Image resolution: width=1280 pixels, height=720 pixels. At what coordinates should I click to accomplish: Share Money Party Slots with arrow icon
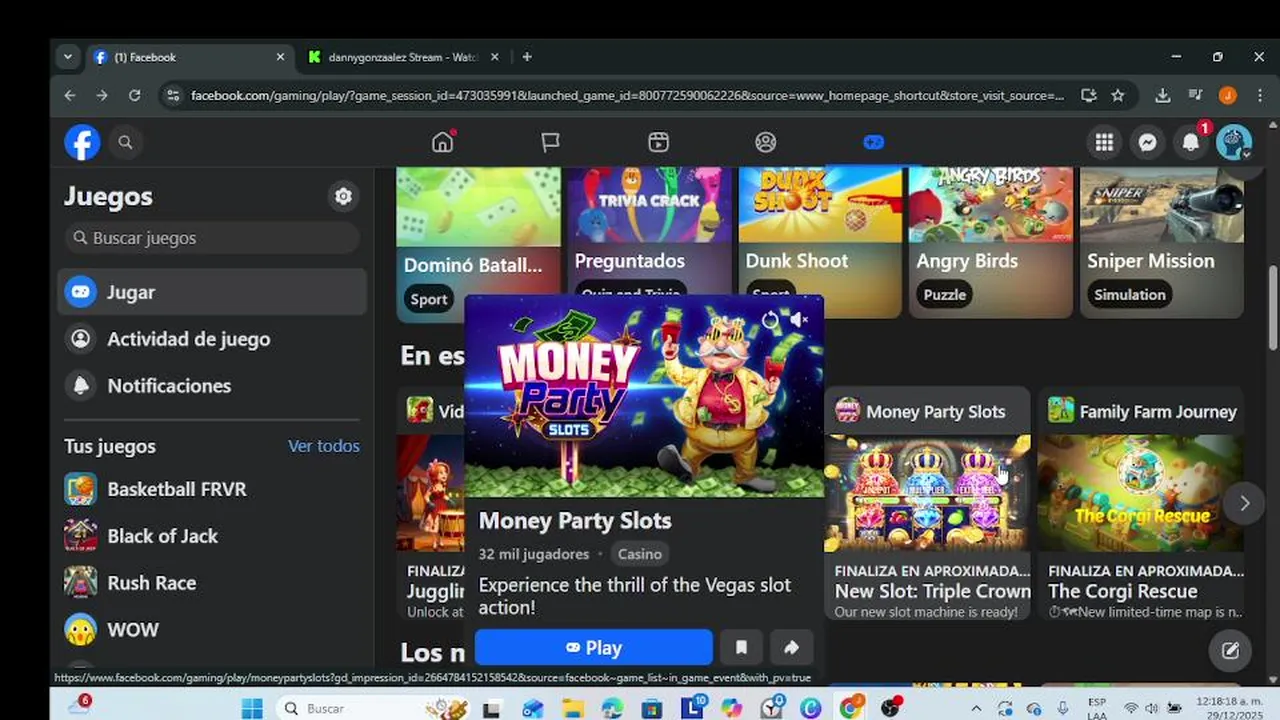coord(791,648)
